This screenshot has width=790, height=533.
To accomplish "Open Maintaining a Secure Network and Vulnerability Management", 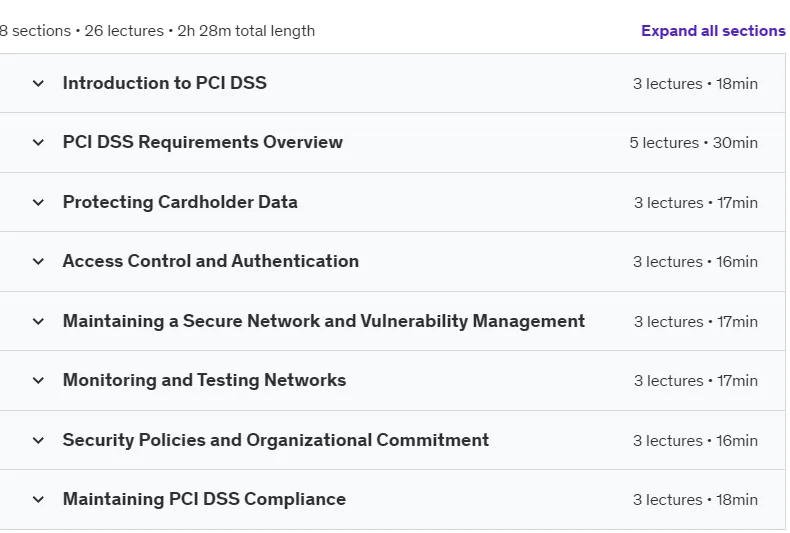I will click(x=324, y=321).
